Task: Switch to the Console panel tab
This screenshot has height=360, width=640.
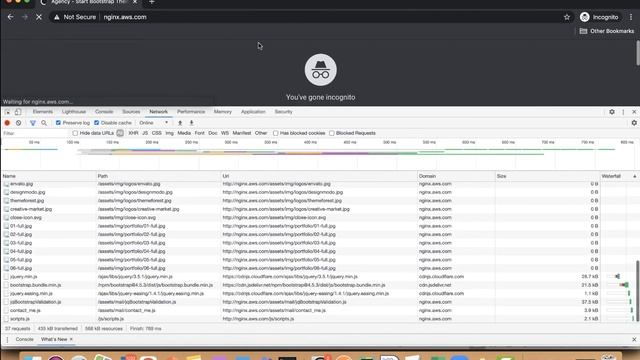Action: click(104, 112)
